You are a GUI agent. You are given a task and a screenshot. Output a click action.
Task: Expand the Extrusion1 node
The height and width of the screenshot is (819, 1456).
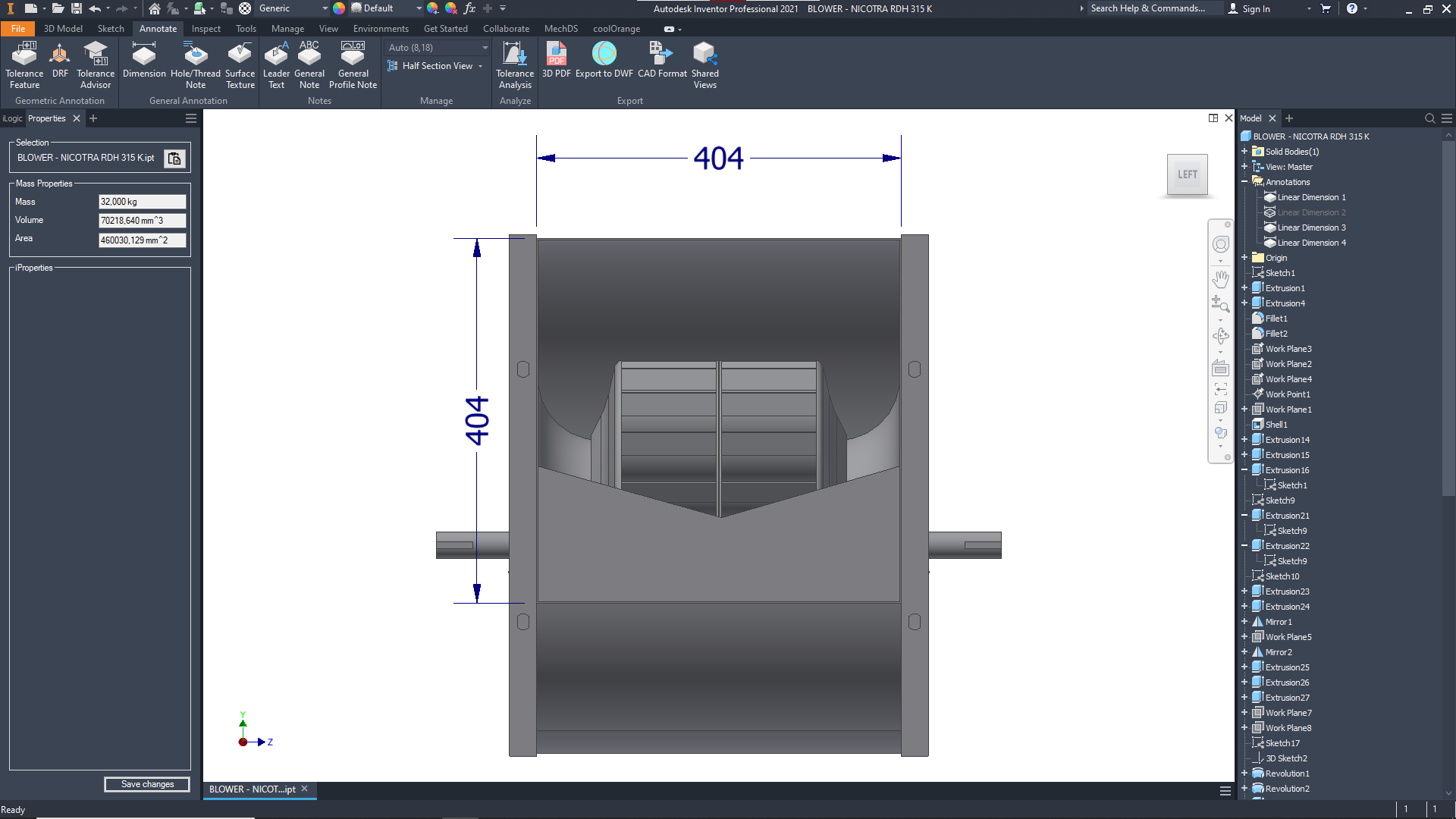(x=1244, y=288)
